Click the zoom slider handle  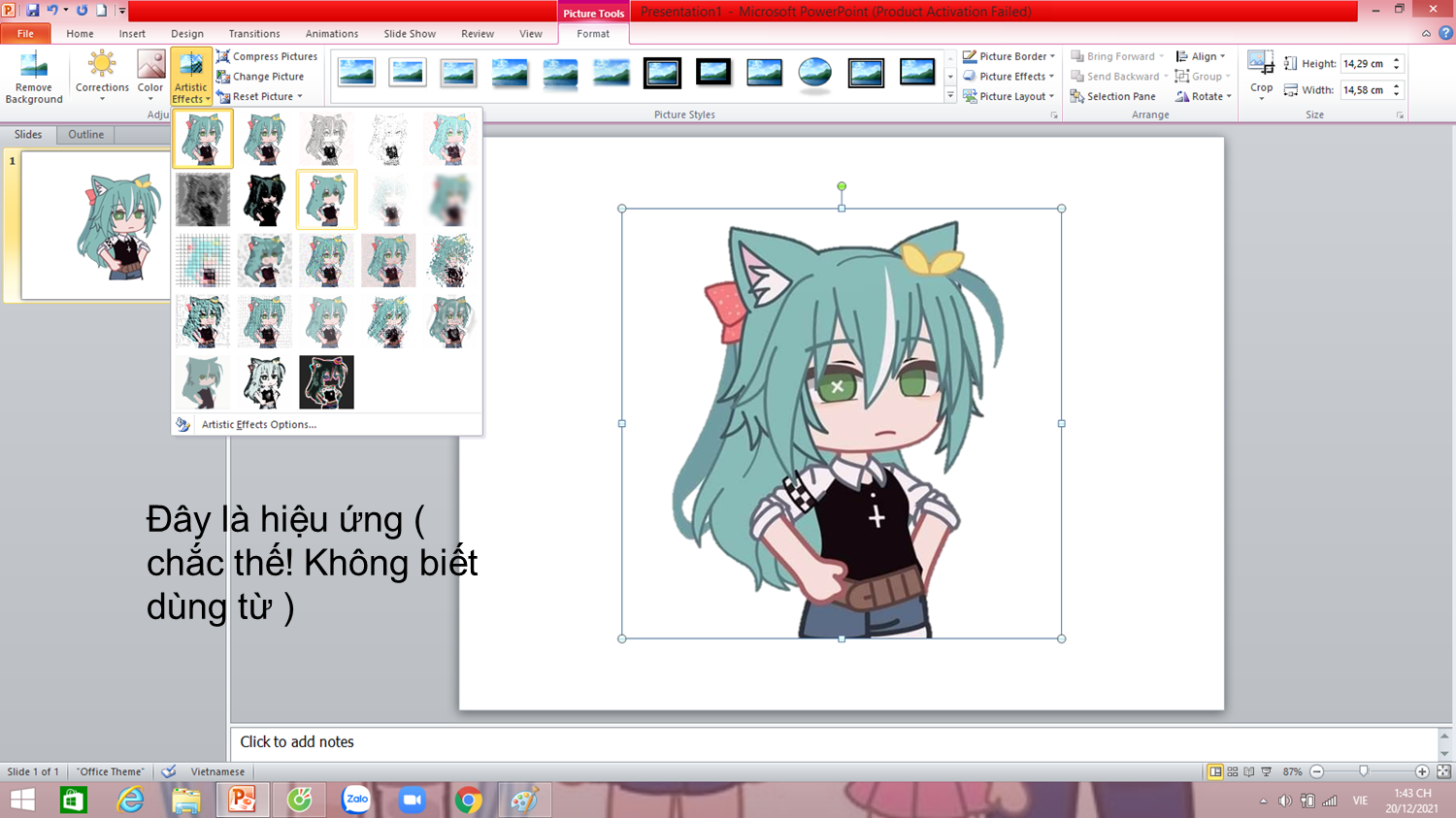click(x=1364, y=771)
